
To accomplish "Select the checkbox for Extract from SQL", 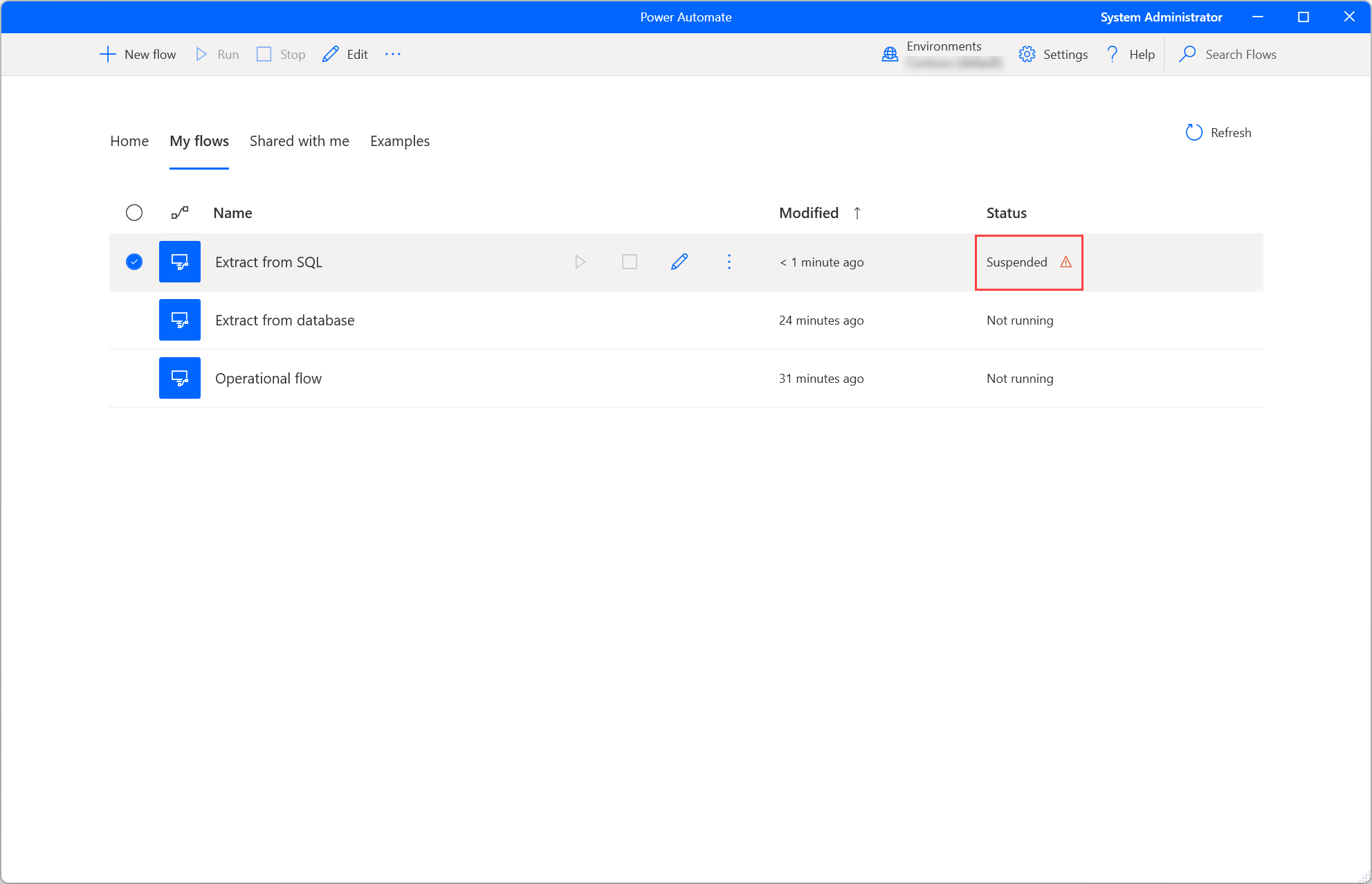I will pyautogui.click(x=133, y=262).
